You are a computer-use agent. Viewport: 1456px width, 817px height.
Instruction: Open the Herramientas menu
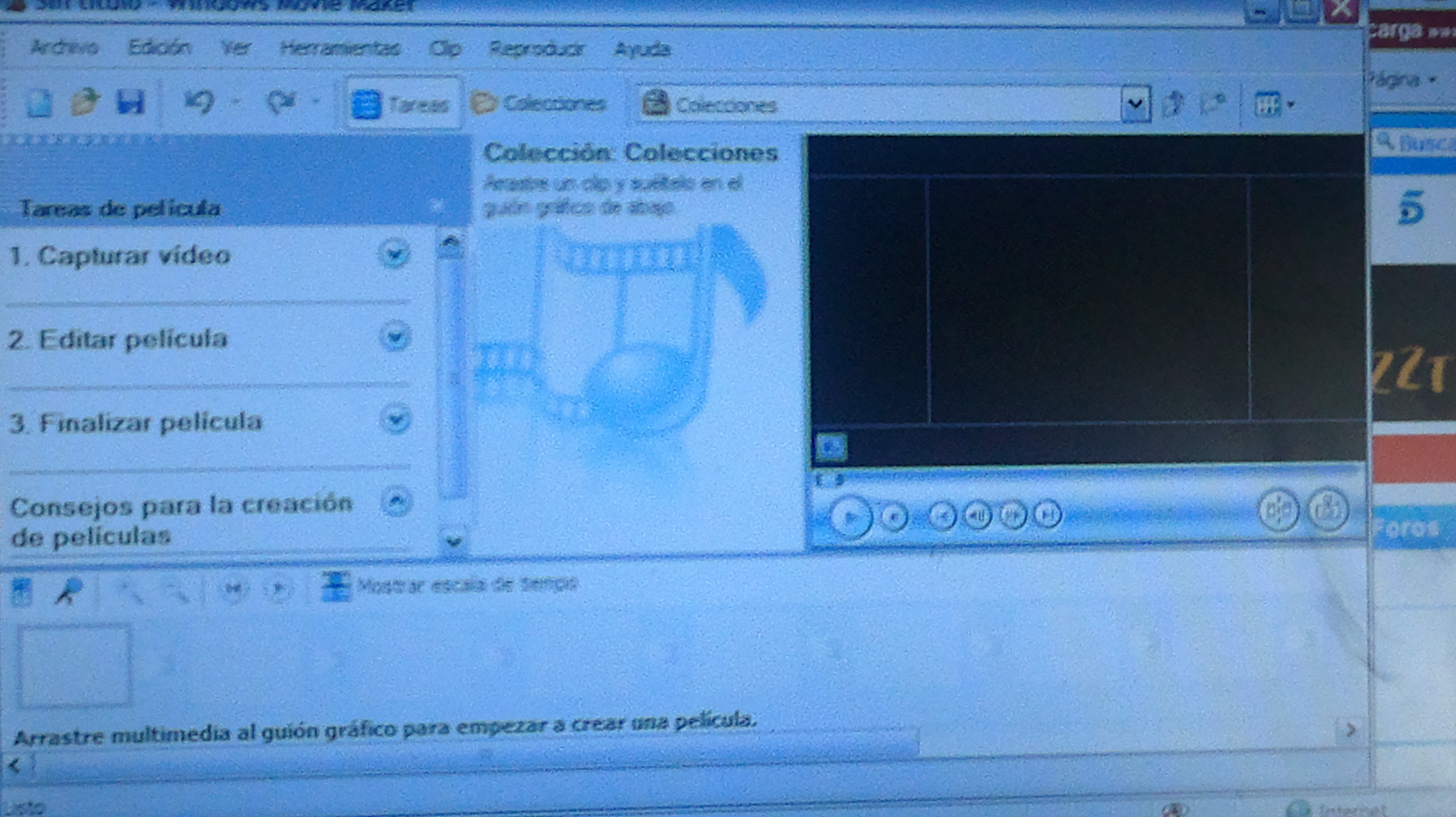[x=340, y=49]
